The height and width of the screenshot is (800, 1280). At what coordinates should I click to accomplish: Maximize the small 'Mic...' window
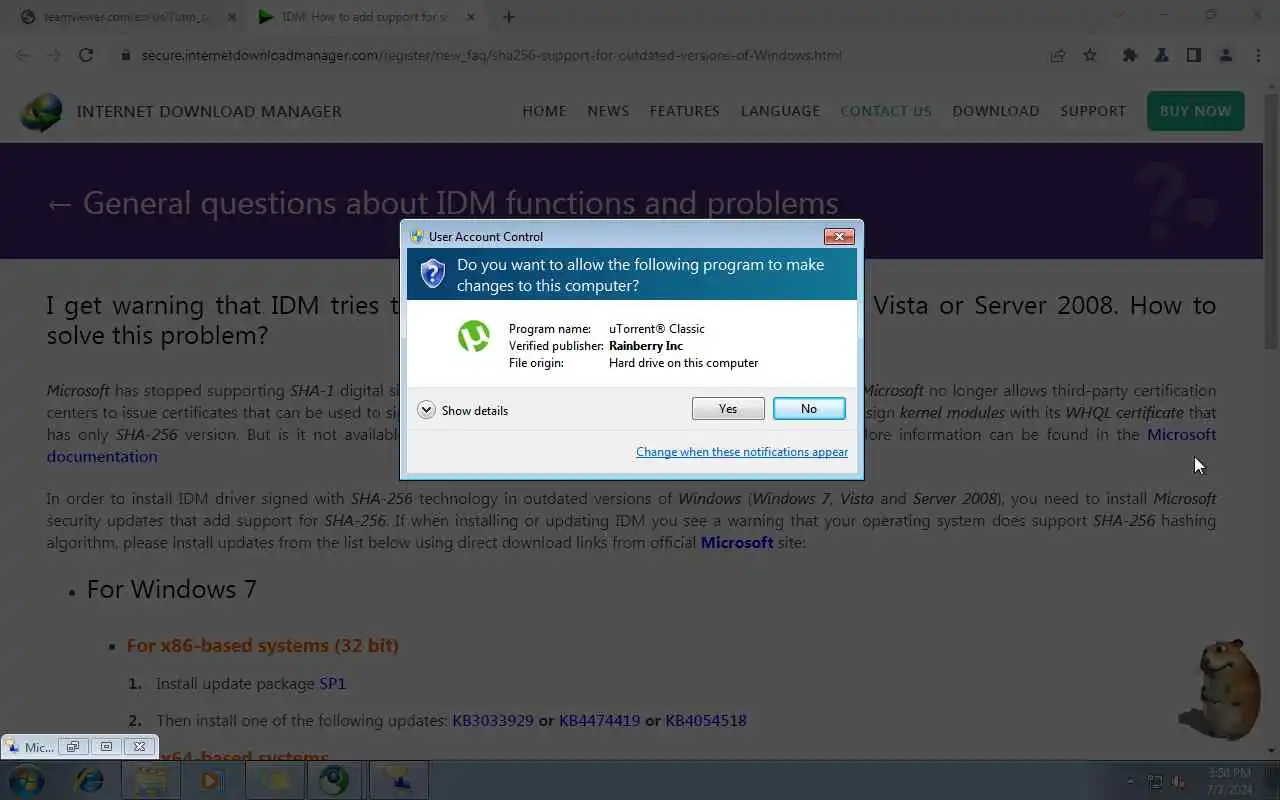tap(106, 746)
